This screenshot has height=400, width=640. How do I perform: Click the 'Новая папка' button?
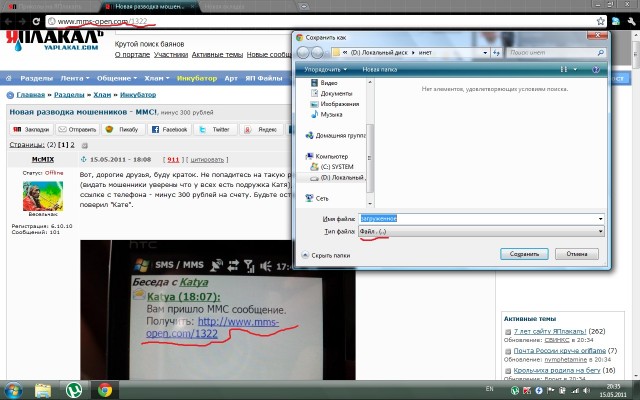(380, 69)
